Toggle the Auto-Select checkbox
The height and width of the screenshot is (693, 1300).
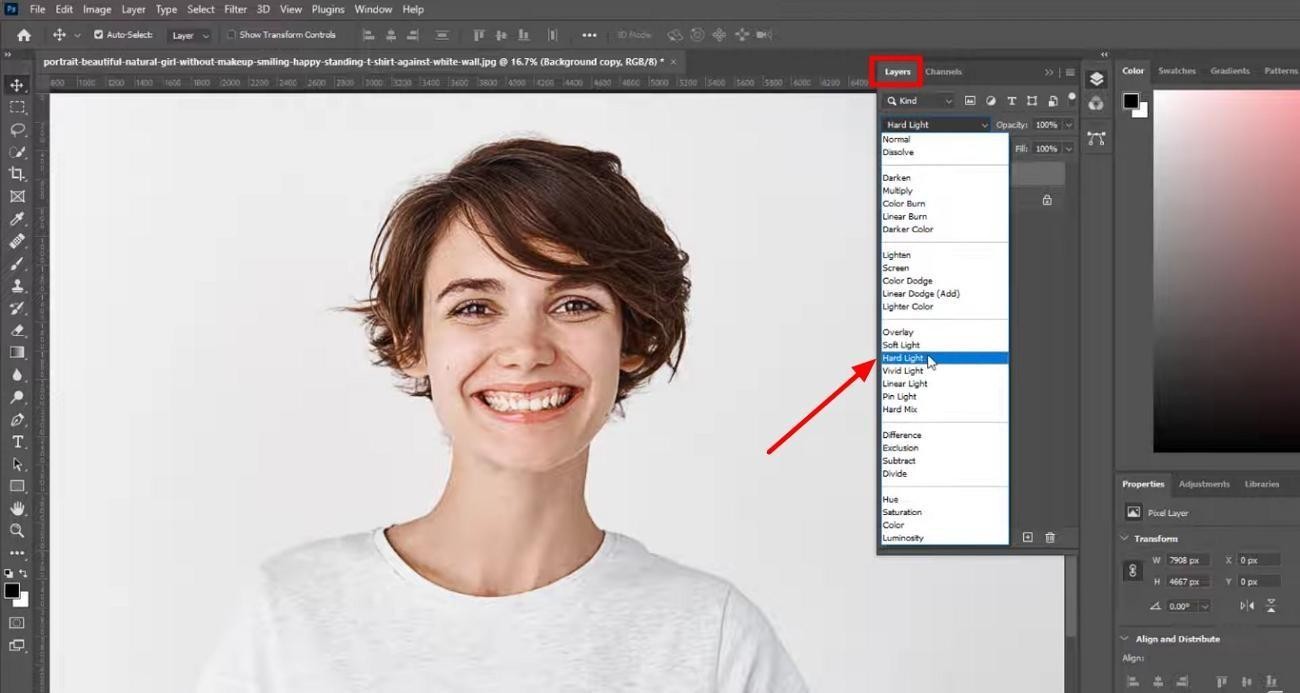pyautogui.click(x=98, y=35)
